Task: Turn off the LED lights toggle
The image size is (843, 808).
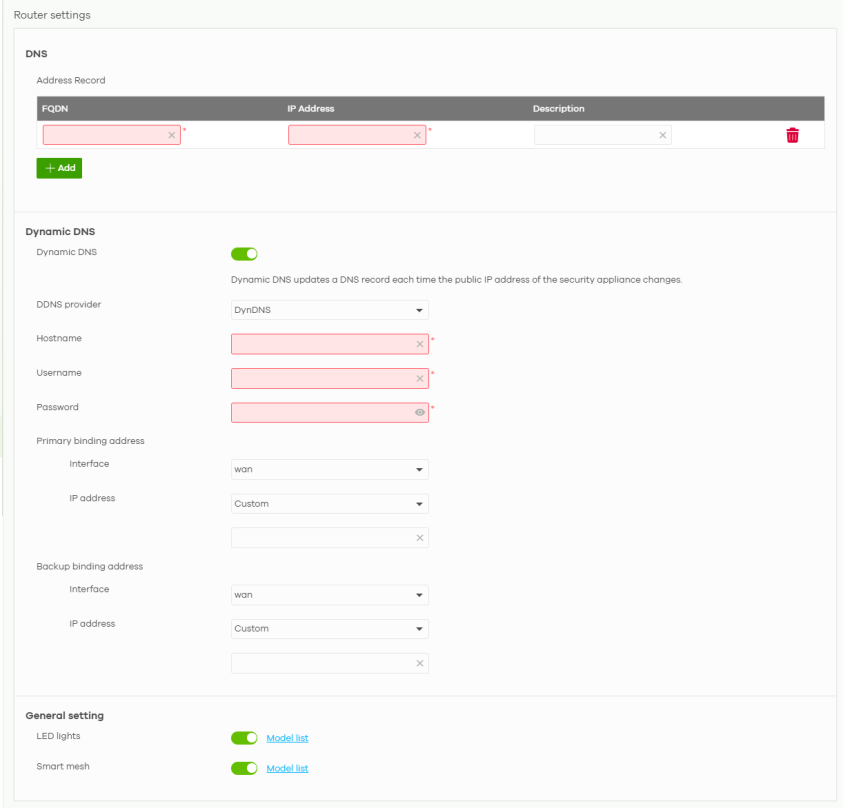Action: tap(245, 738)
